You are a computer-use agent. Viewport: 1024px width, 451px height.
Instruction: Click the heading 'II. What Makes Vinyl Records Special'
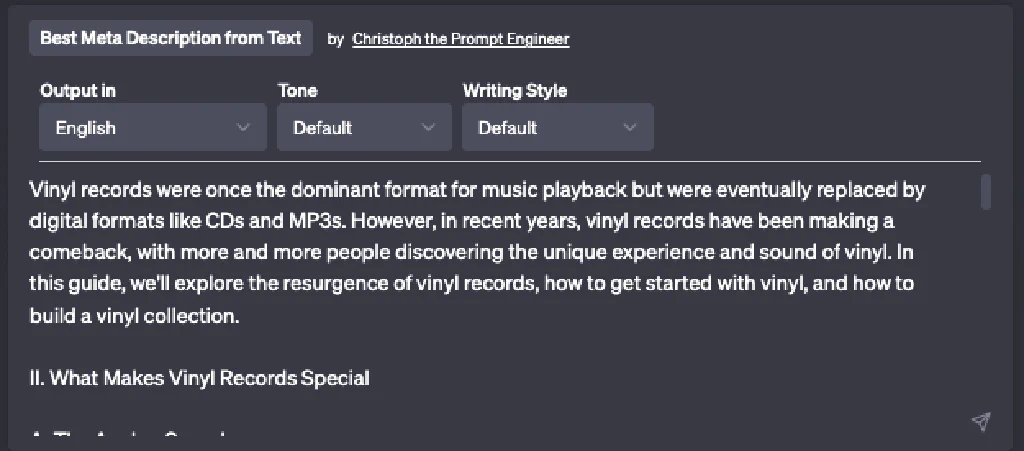pos(199,378)
